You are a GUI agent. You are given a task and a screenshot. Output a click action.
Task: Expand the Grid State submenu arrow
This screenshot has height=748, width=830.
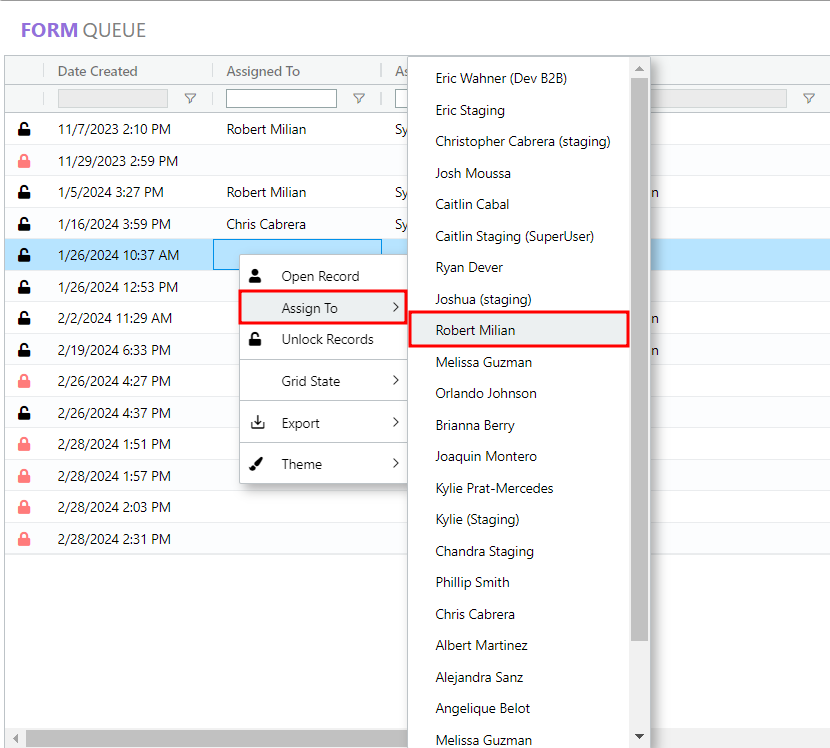click(396, 381)
